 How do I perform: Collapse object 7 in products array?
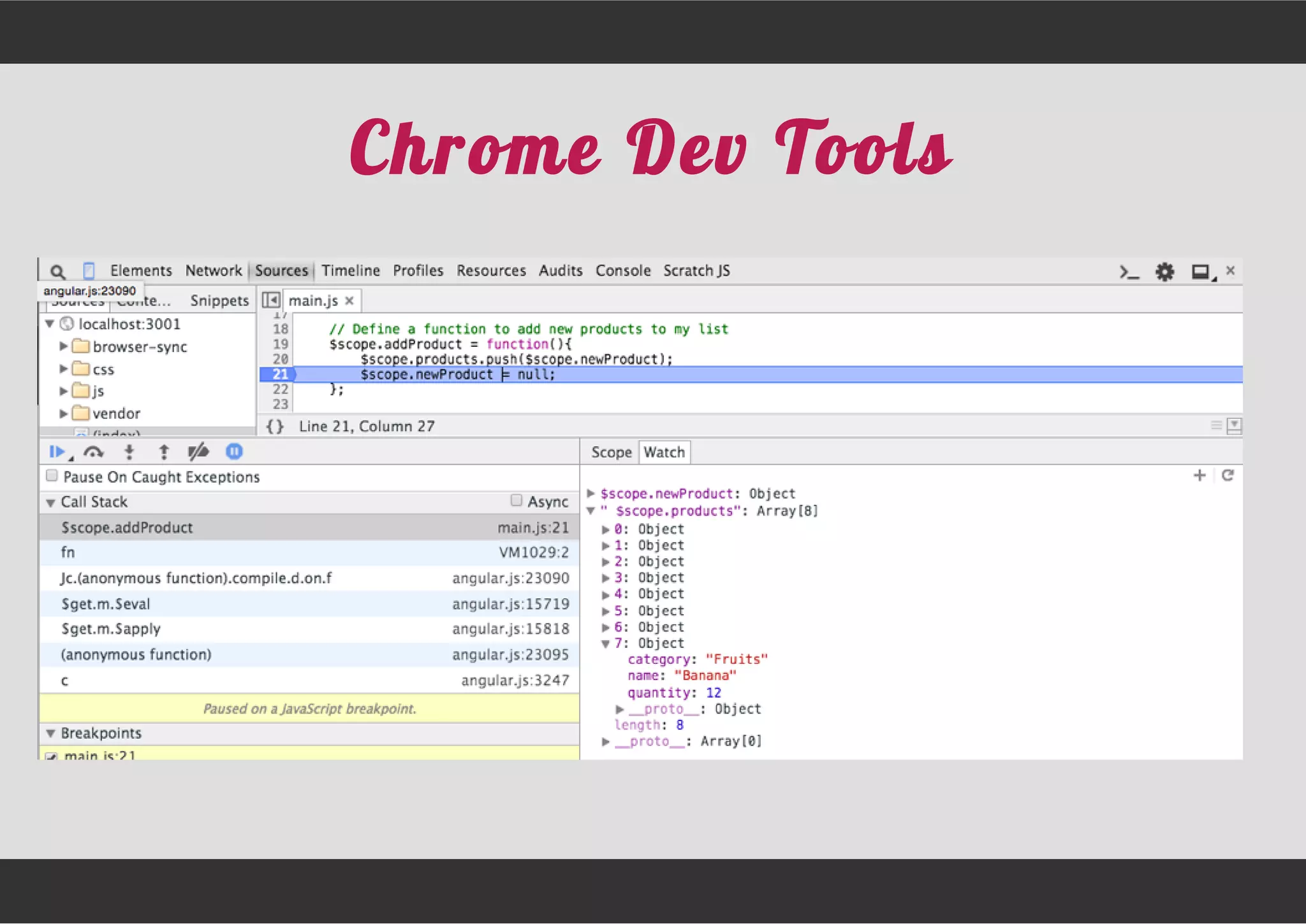[606, 643]
